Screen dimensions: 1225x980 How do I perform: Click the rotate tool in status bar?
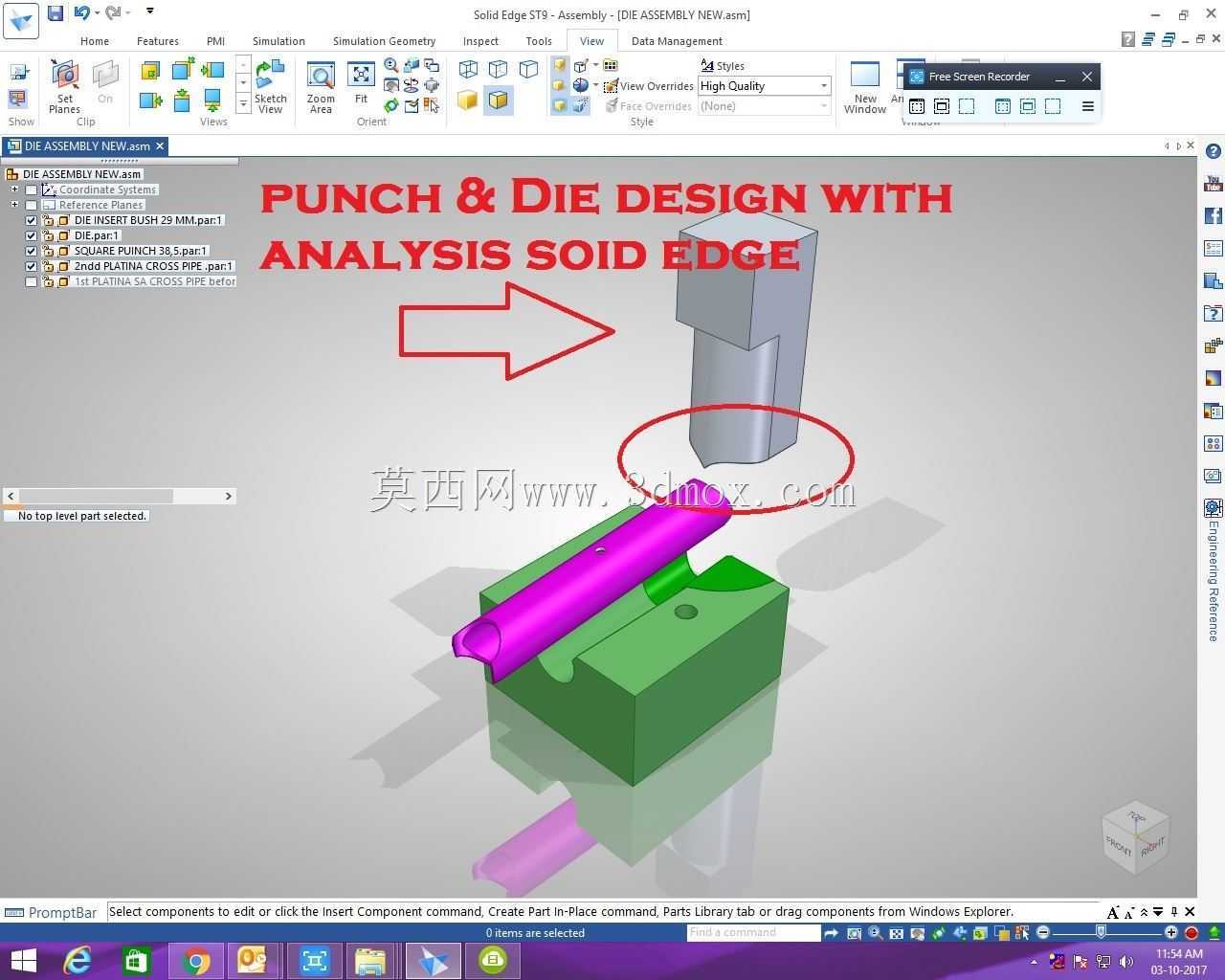tap(939, 932)
